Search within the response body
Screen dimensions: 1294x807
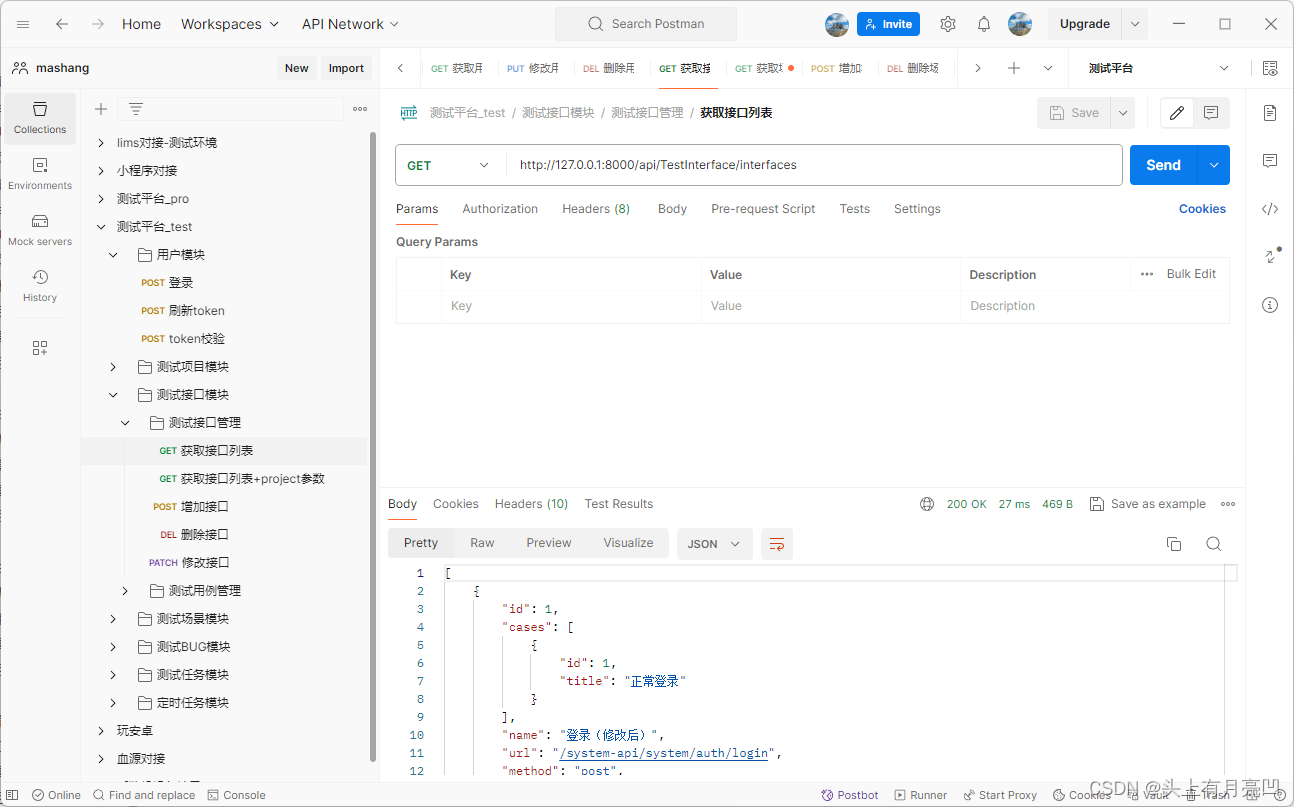tap(1213, 544)
